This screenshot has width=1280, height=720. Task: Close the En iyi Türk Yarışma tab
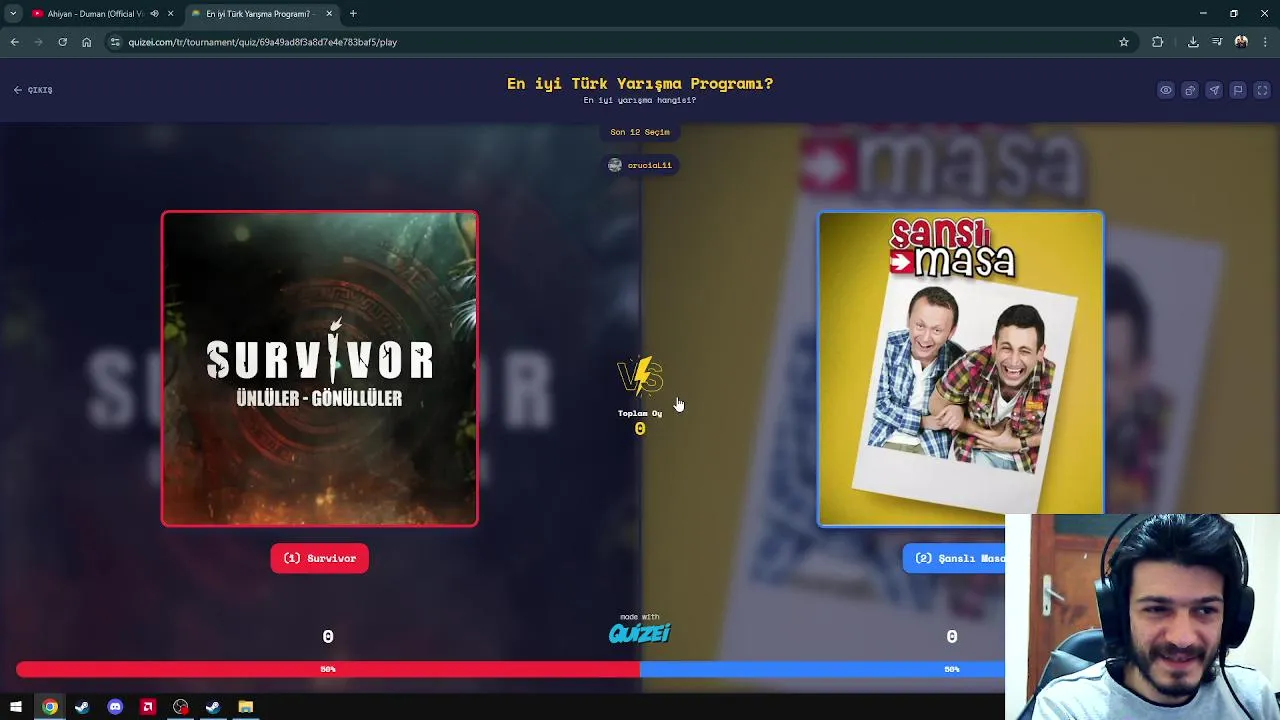coord(329,14)
